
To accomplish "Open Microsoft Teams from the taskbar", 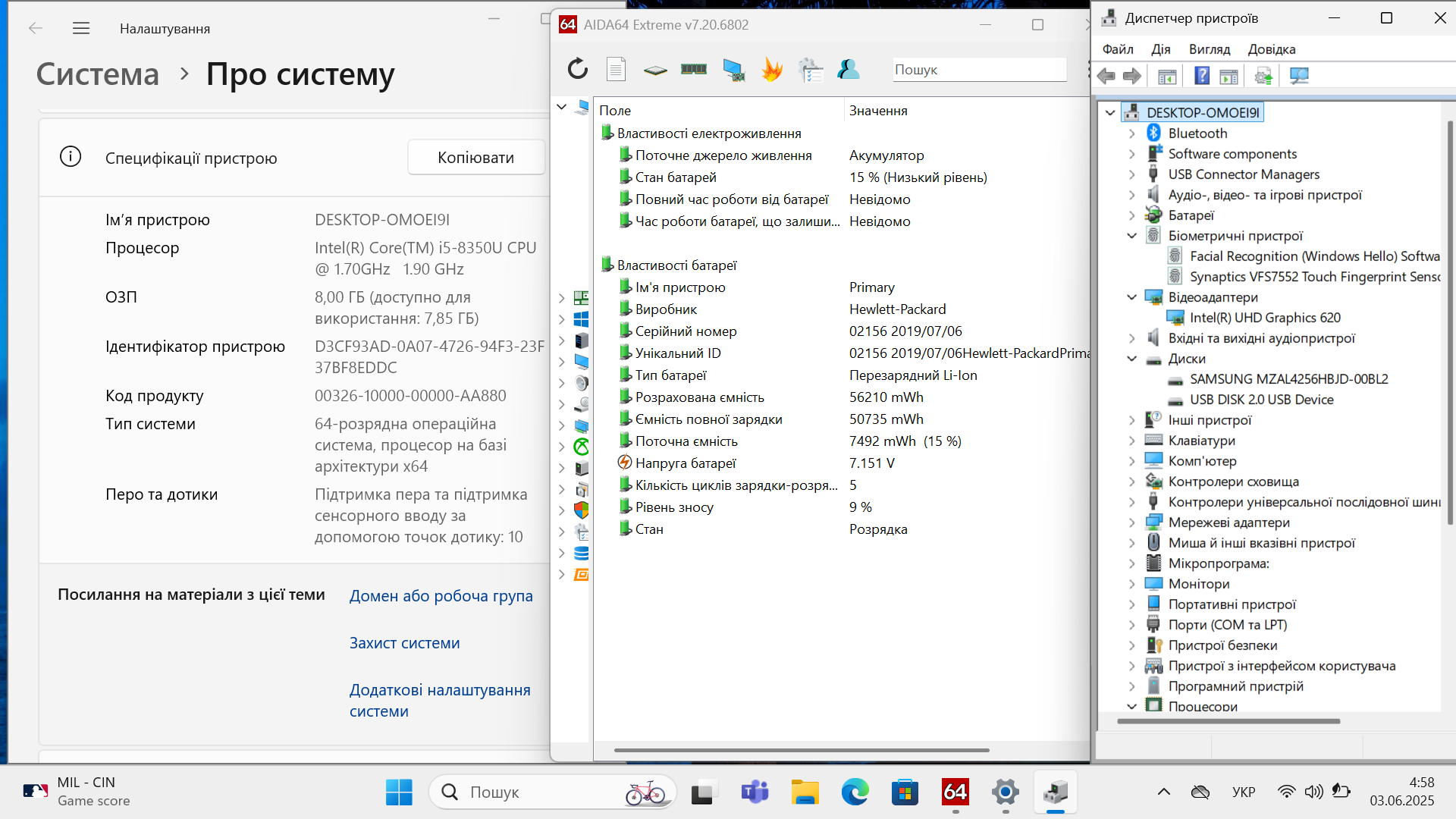I will click(755, 792).
